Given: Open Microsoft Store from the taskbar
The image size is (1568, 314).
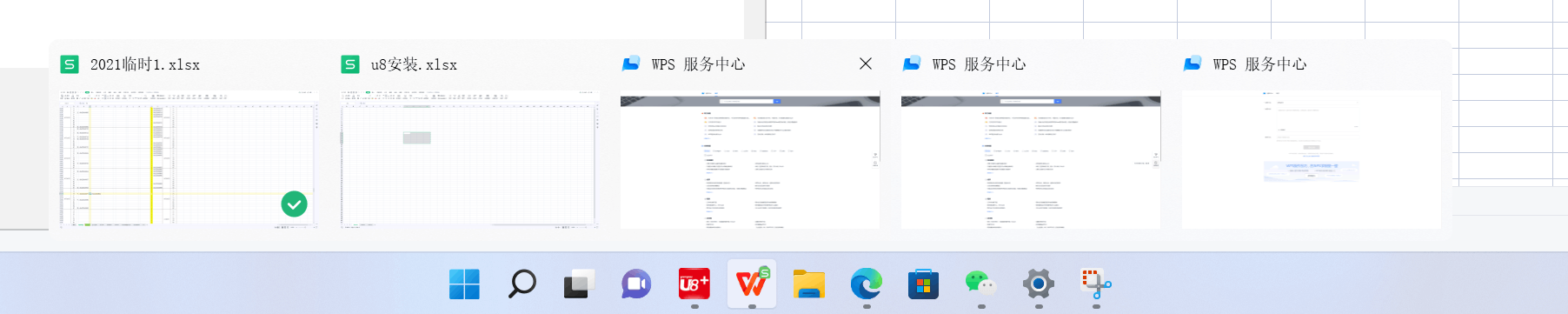Looking at the screenshot, I should [923, 284].
